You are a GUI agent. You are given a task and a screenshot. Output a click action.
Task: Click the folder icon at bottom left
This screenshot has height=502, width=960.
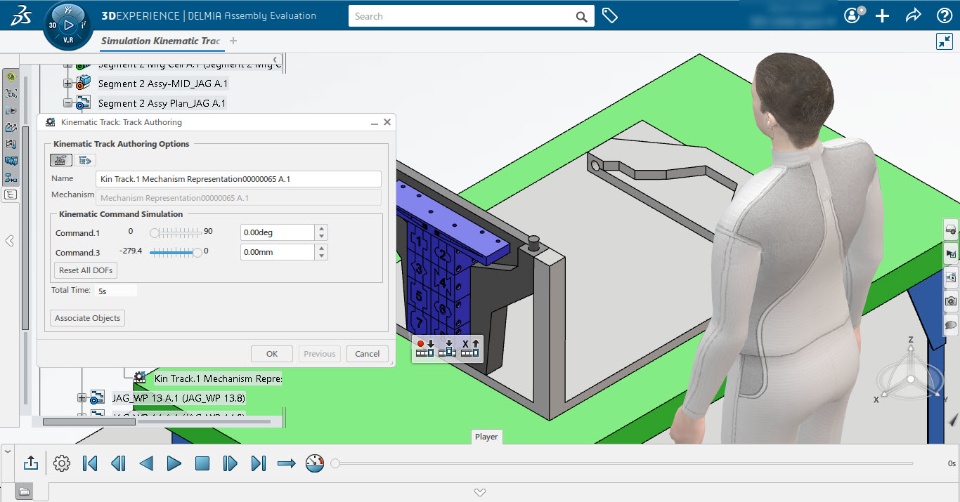pyautogui.click(x=24, y=491)
